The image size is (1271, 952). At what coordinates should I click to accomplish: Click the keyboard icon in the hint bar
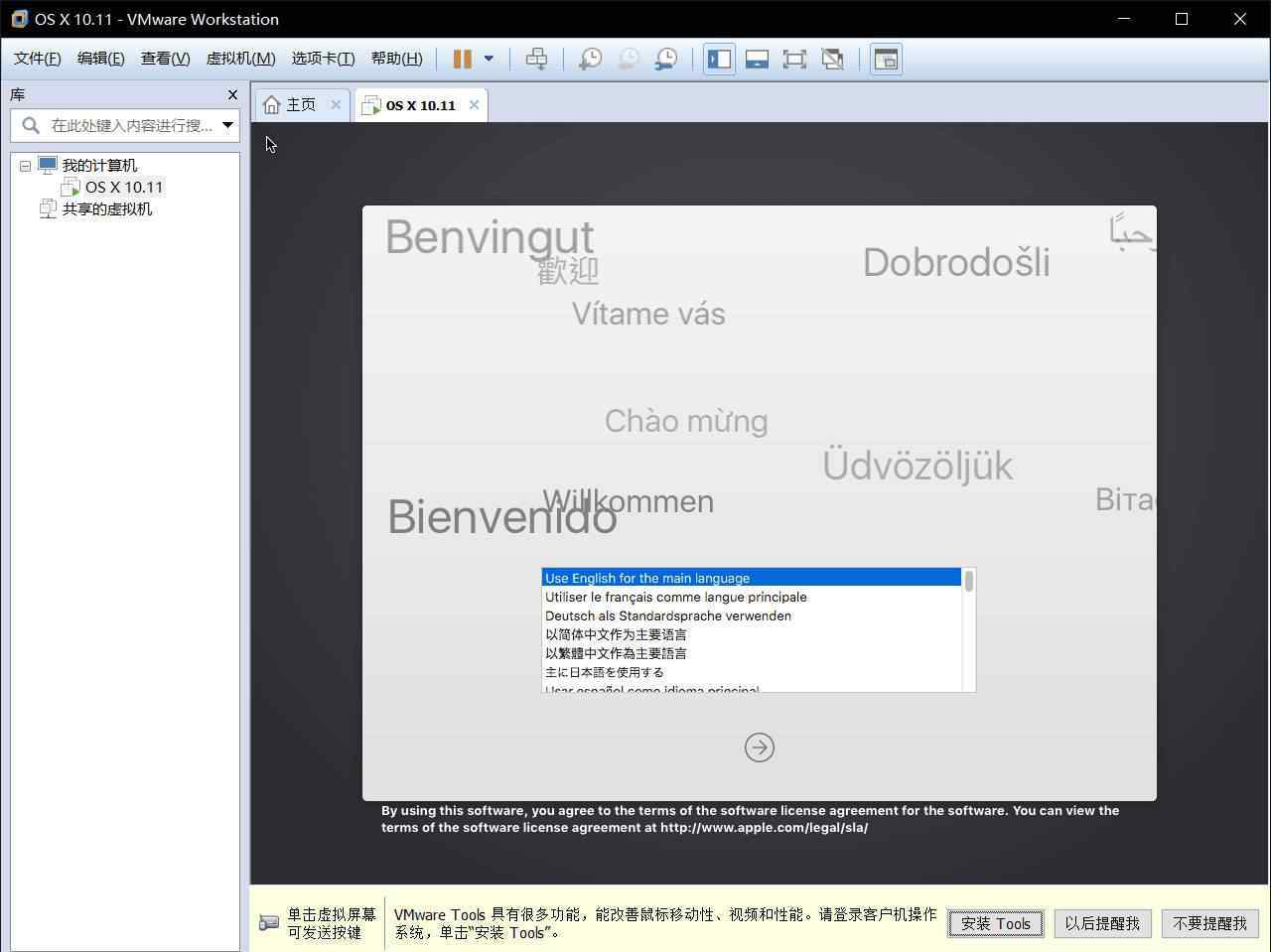[268, 923]
